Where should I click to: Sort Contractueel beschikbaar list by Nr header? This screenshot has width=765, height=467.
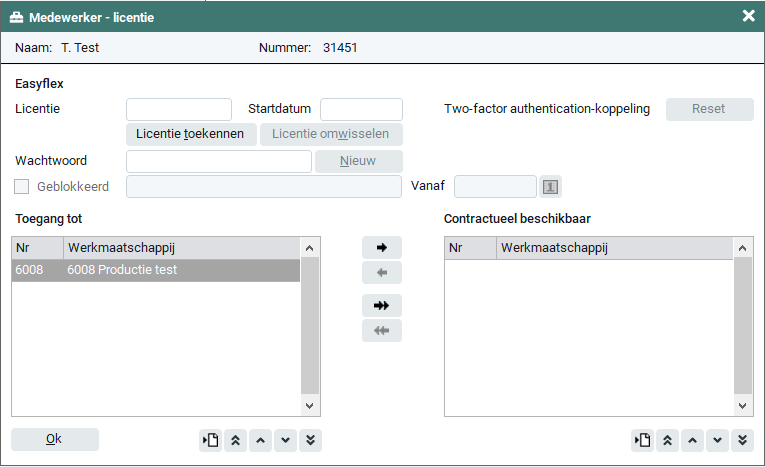(x=469, y=248)
